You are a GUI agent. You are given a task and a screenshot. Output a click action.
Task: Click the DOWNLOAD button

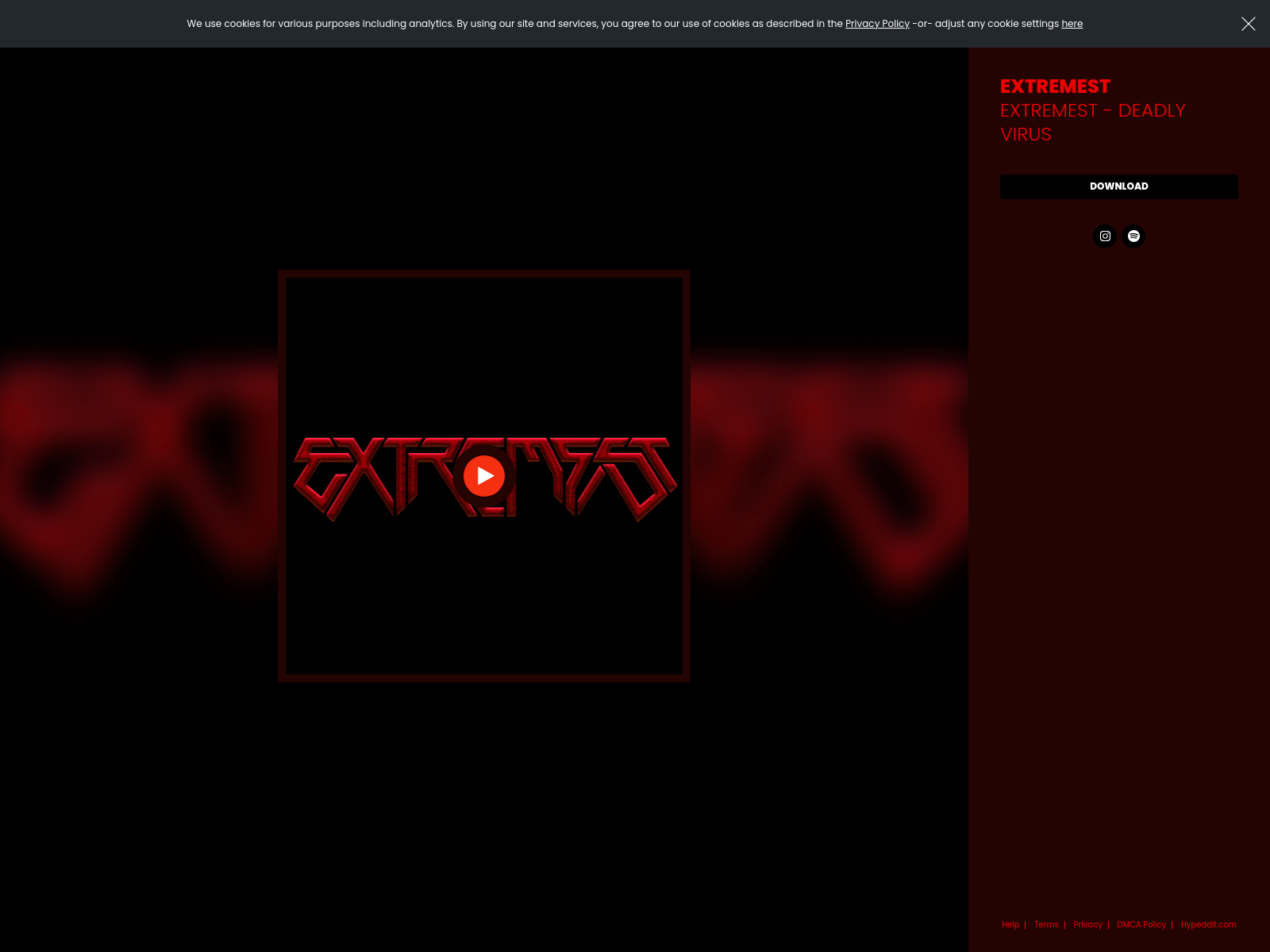pyautogui.click(x=1119, y=186)
